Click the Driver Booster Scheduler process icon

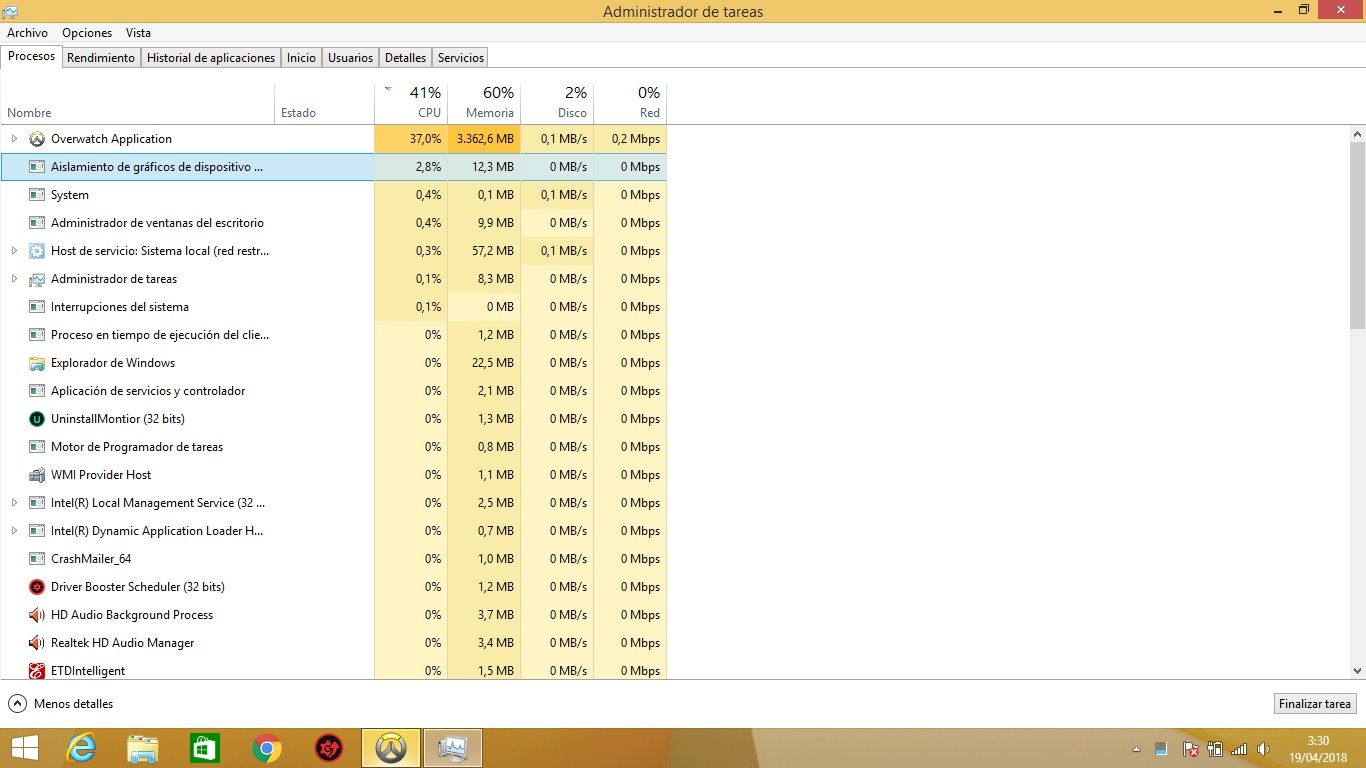(37, 587)
